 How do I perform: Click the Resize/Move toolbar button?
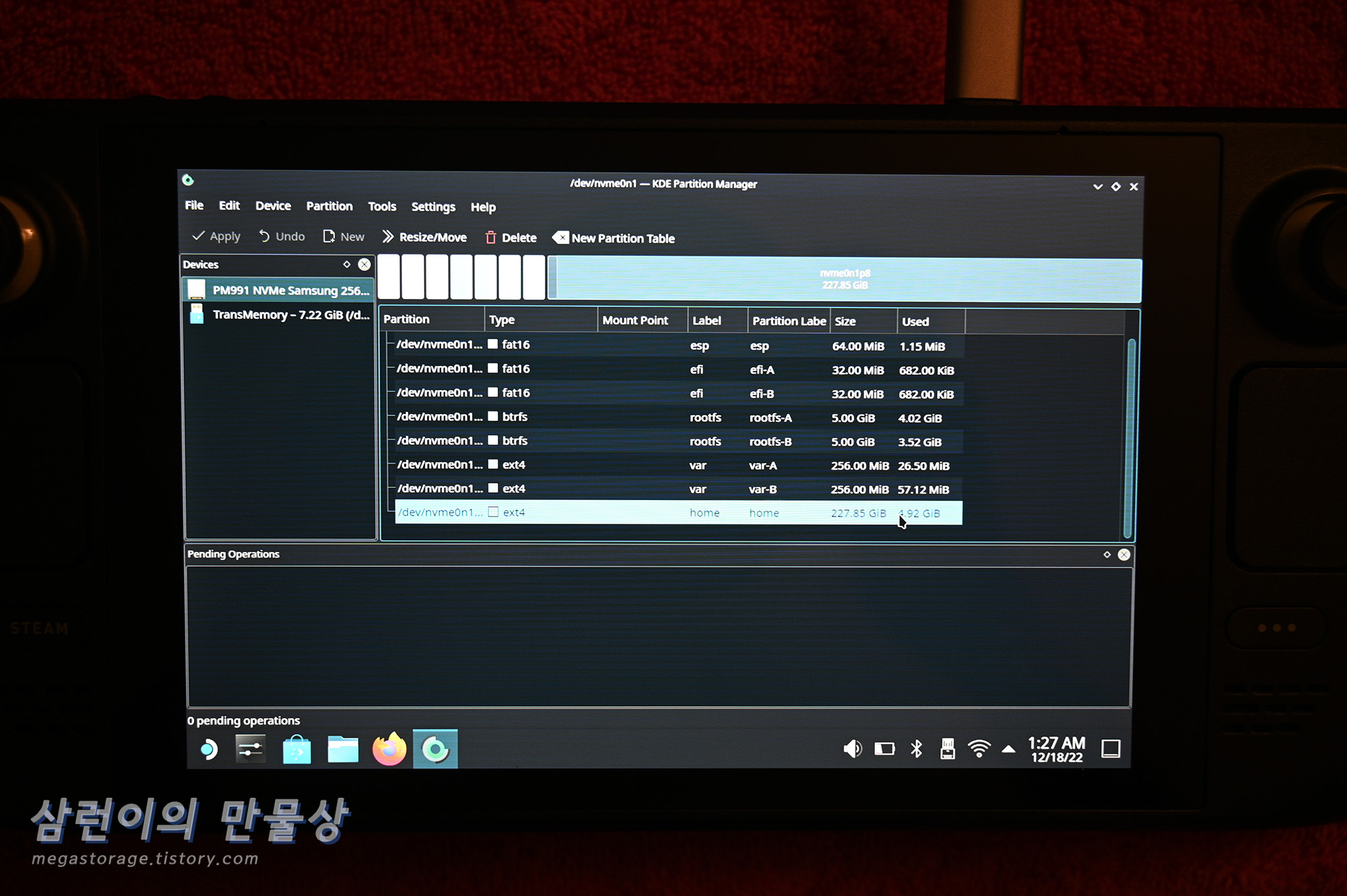(424, 237)
